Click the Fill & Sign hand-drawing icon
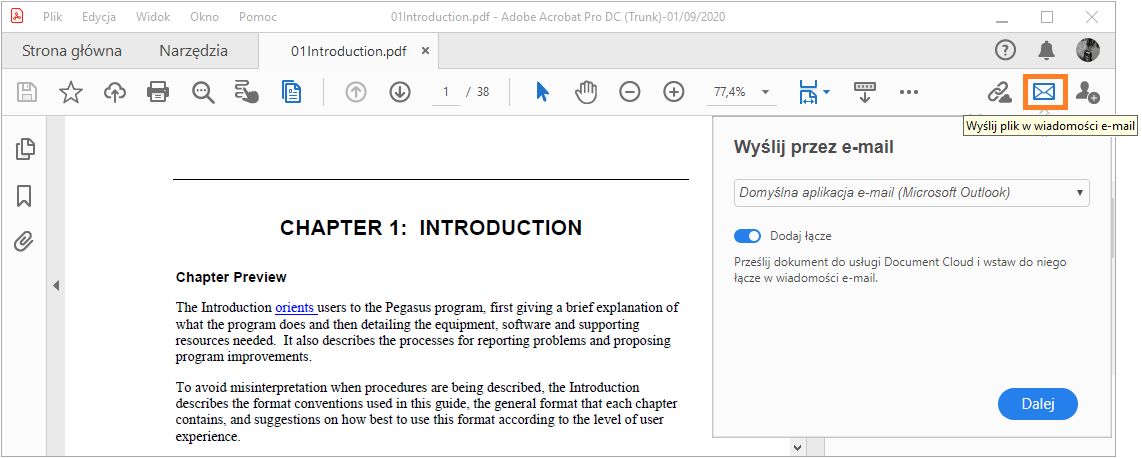 click(x=247, y=92)
